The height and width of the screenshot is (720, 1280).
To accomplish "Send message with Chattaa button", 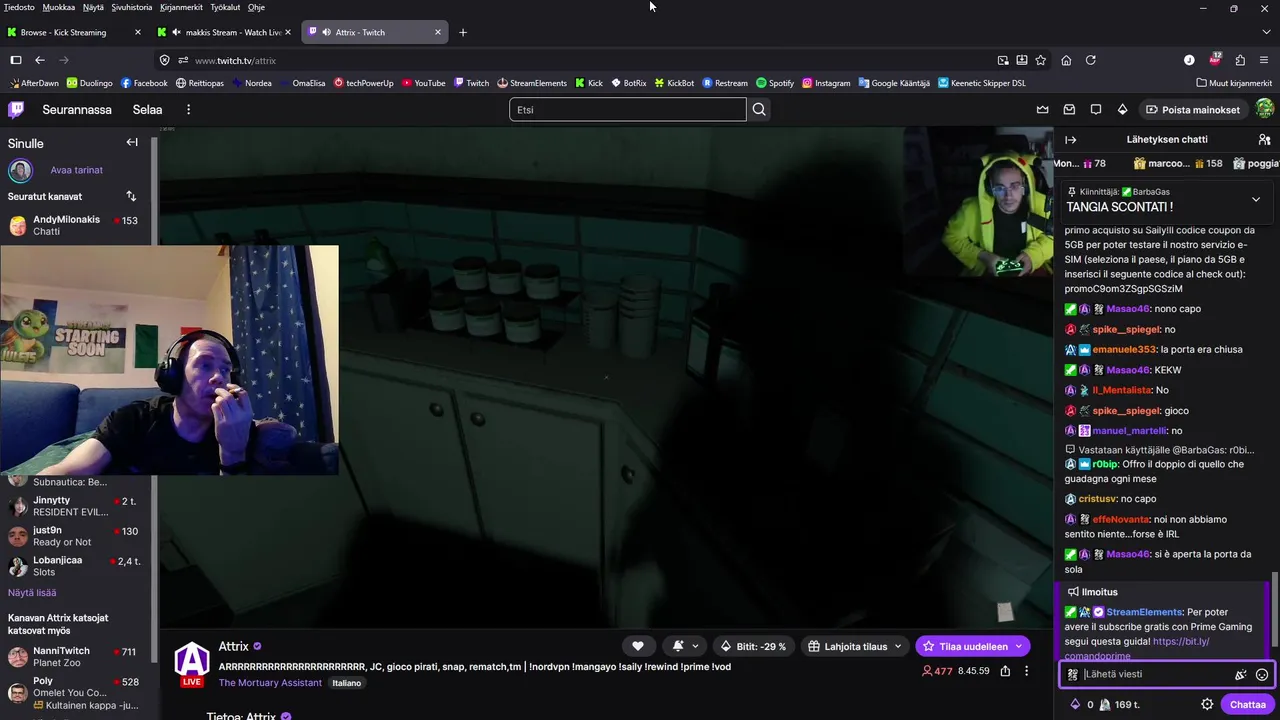I will (1247, 704).
